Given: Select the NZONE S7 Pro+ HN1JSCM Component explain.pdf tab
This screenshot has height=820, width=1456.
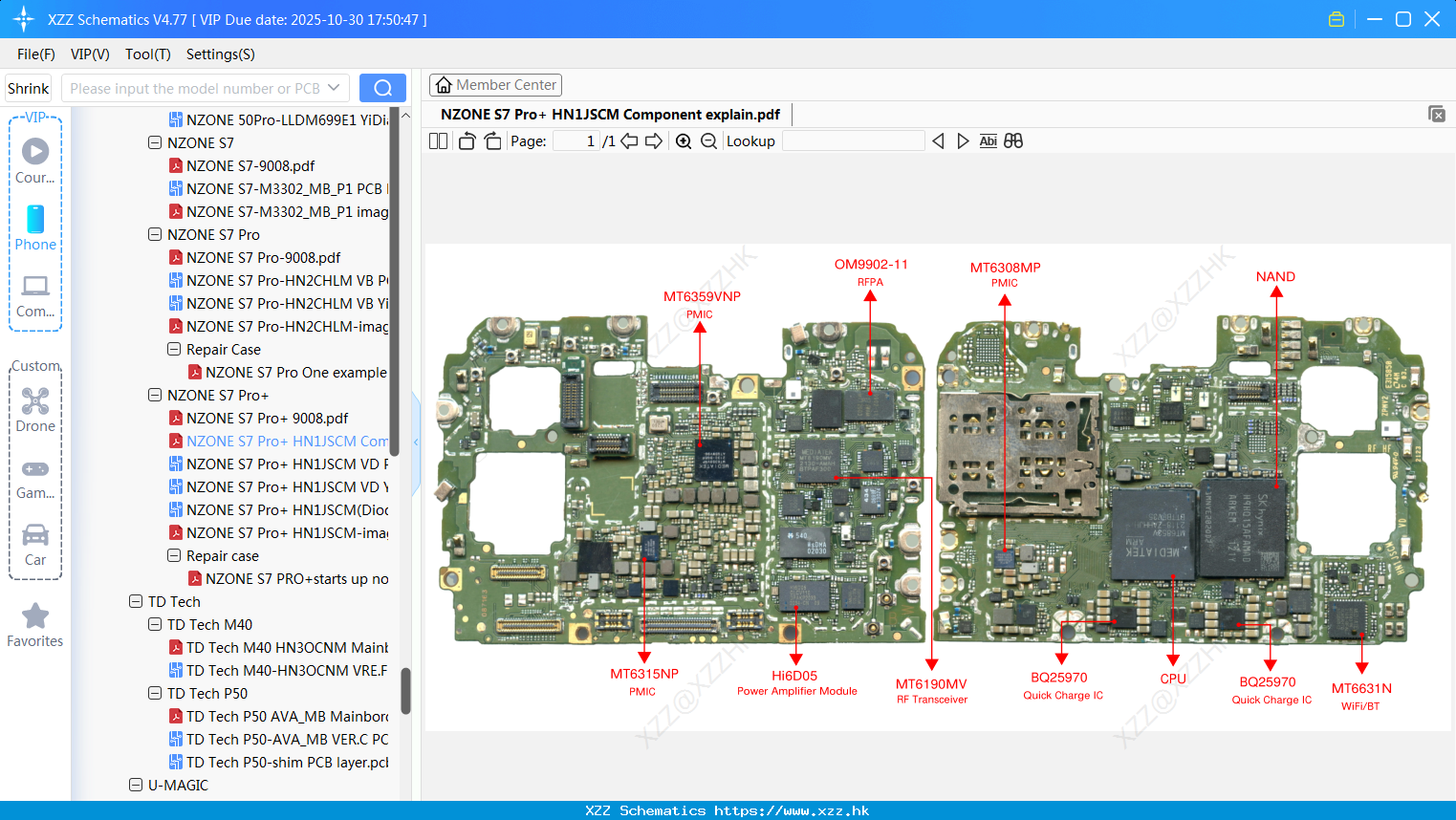Looking at the screenshot, I should pyautogui.click(x=610, y=115).
